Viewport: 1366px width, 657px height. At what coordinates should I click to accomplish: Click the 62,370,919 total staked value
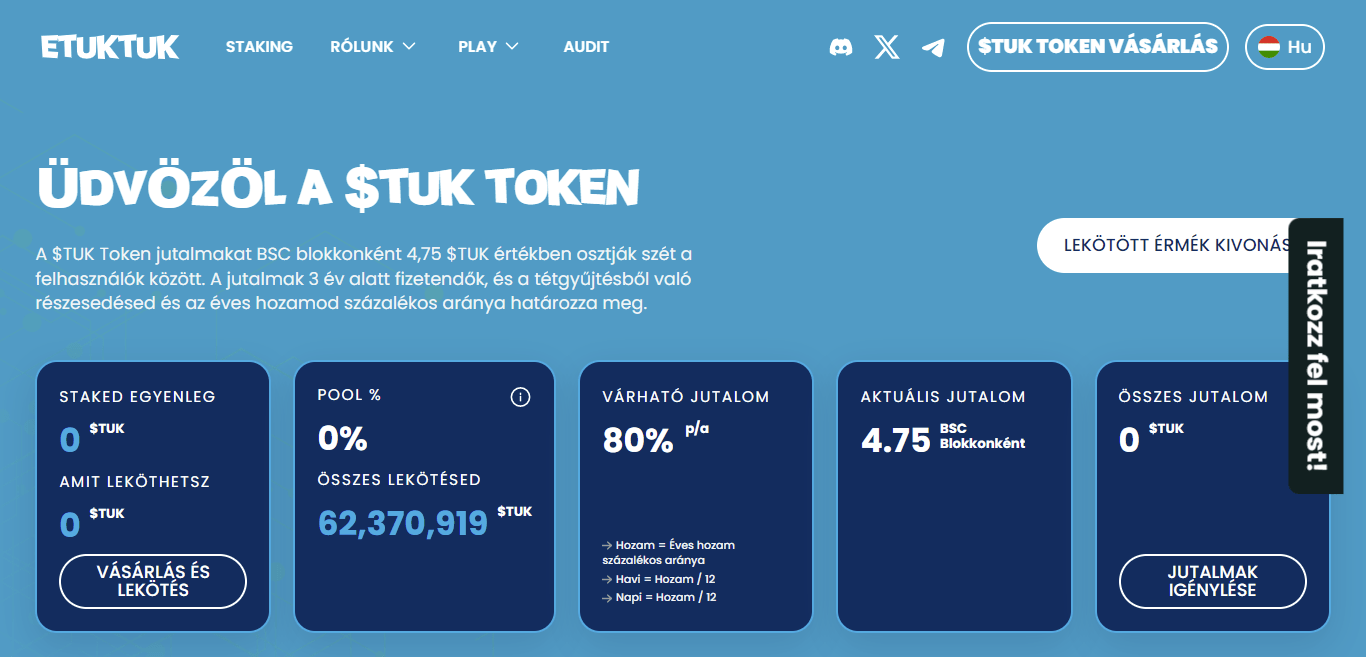pyautogui.click(x=403, y=523)
